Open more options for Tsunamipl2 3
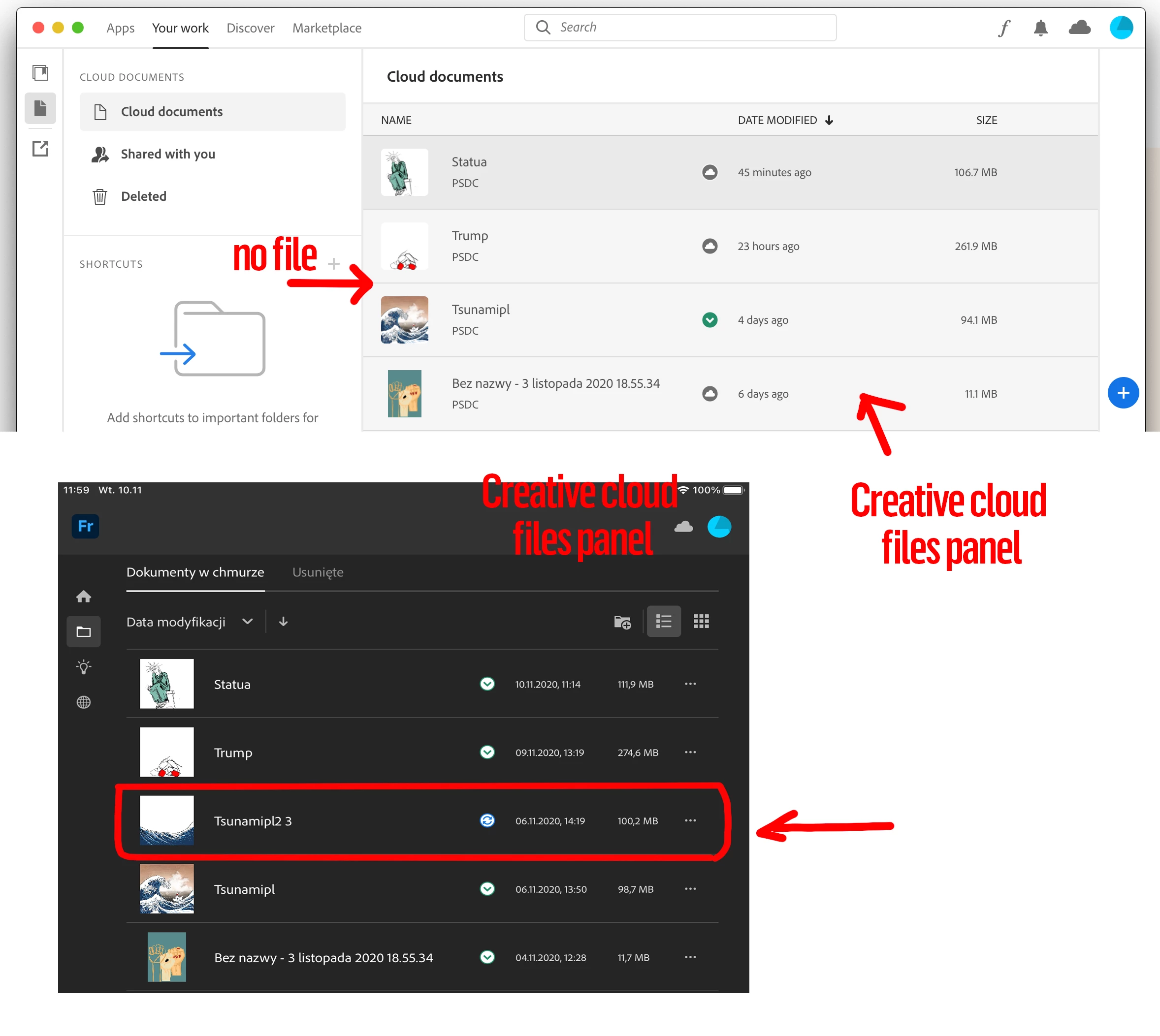 point(690,820)
